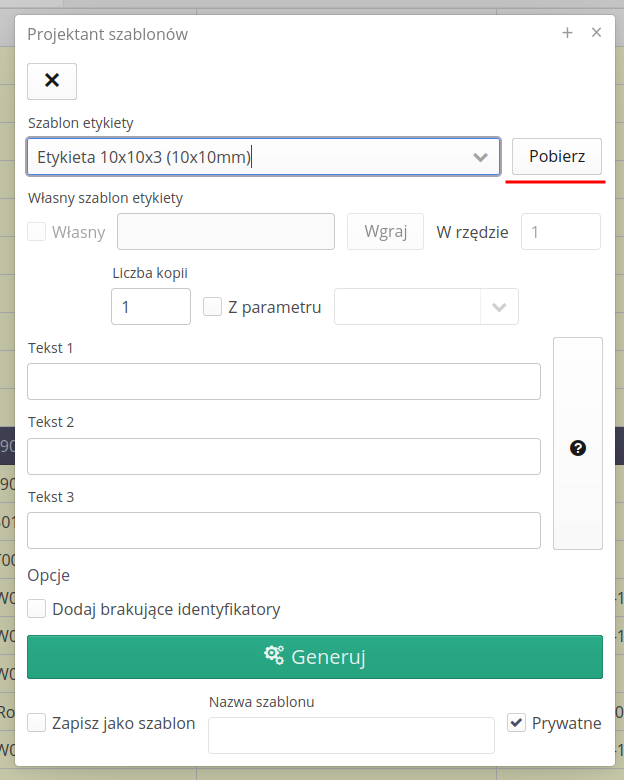Open the Szablon etykiety dropdown
Image resolution: width=624 pixels, height=780 pixels.
263,157
